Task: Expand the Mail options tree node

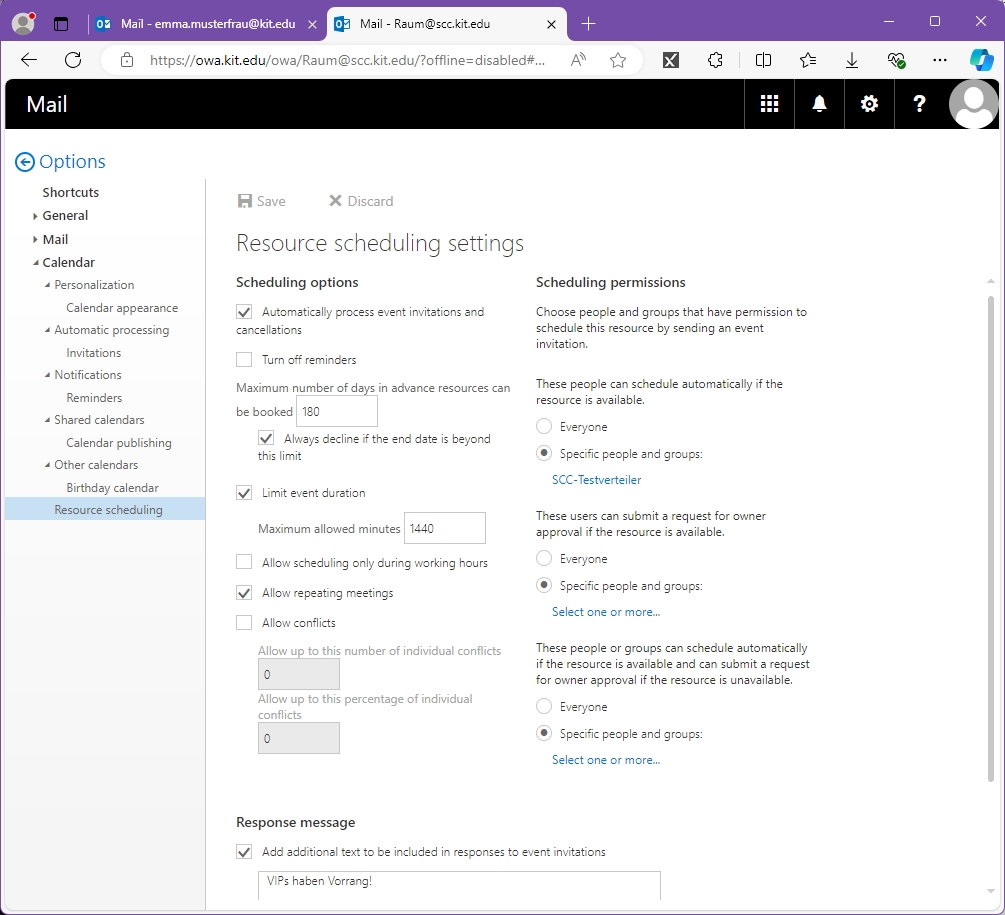Action: 35,240
